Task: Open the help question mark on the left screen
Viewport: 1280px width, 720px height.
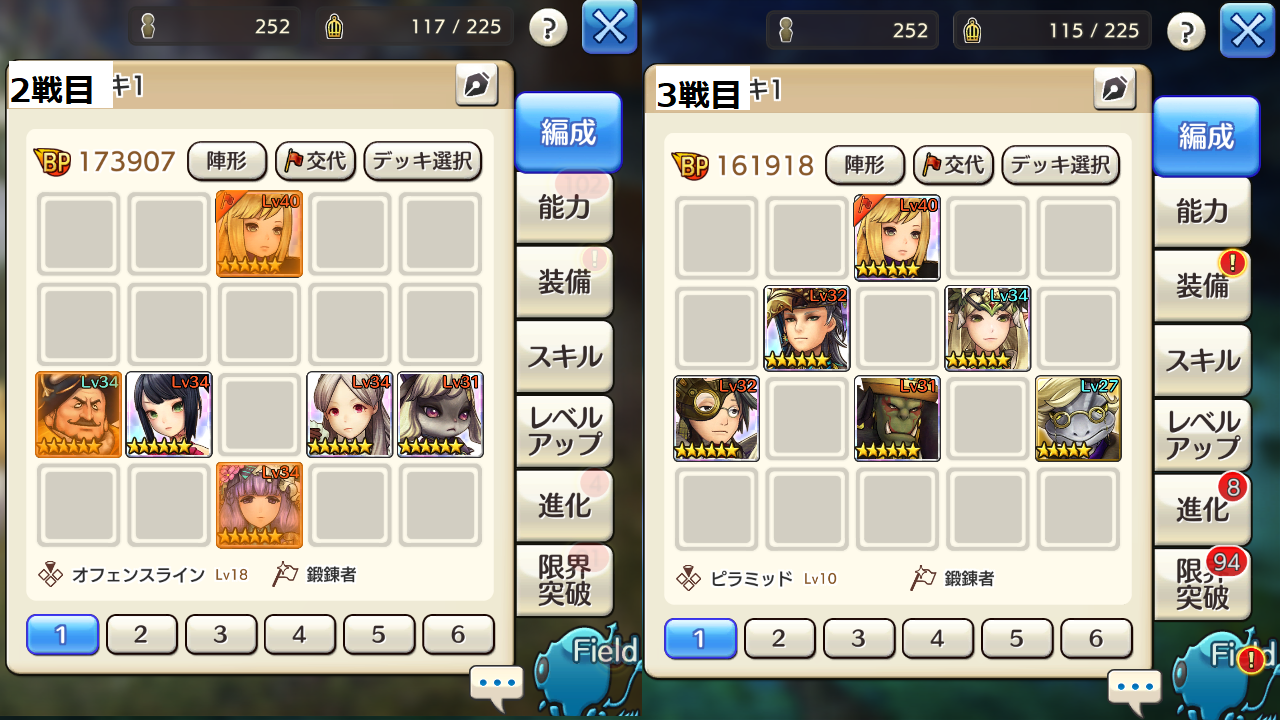Action: (548, 28)
